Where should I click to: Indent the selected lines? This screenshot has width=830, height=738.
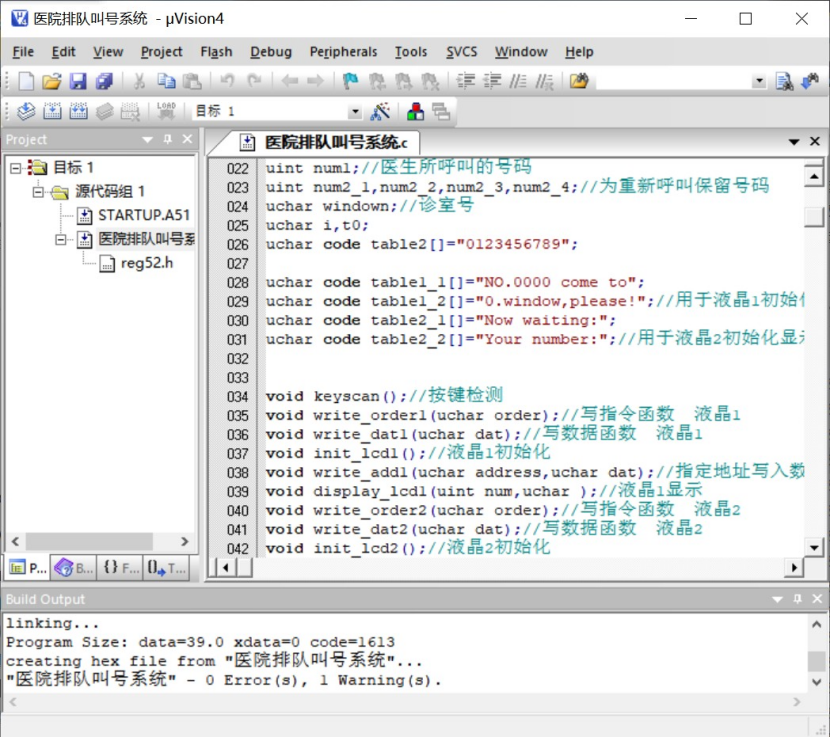[466, 81]
